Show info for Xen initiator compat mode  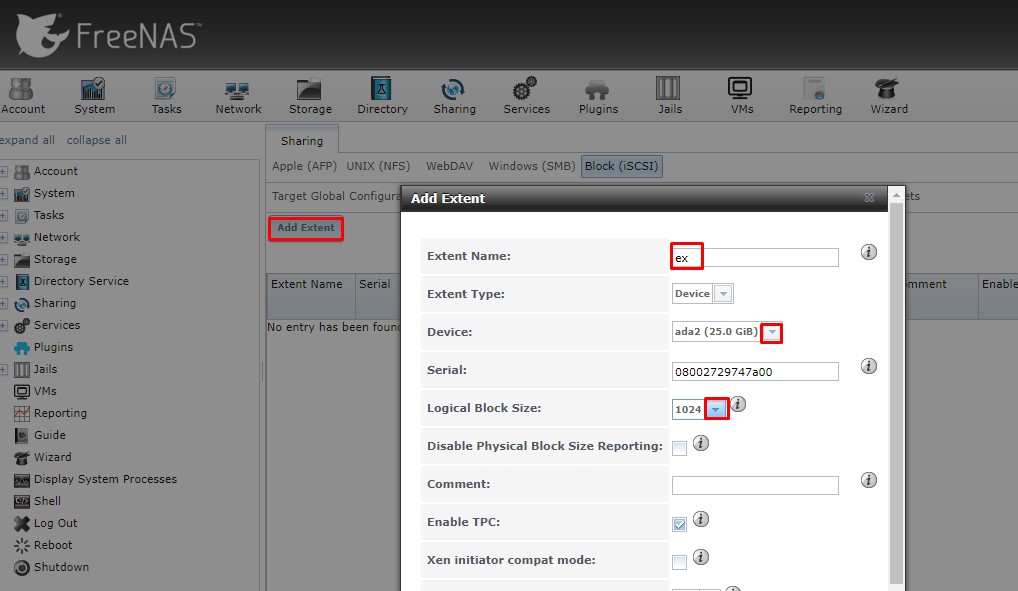(x=701, y=557)
